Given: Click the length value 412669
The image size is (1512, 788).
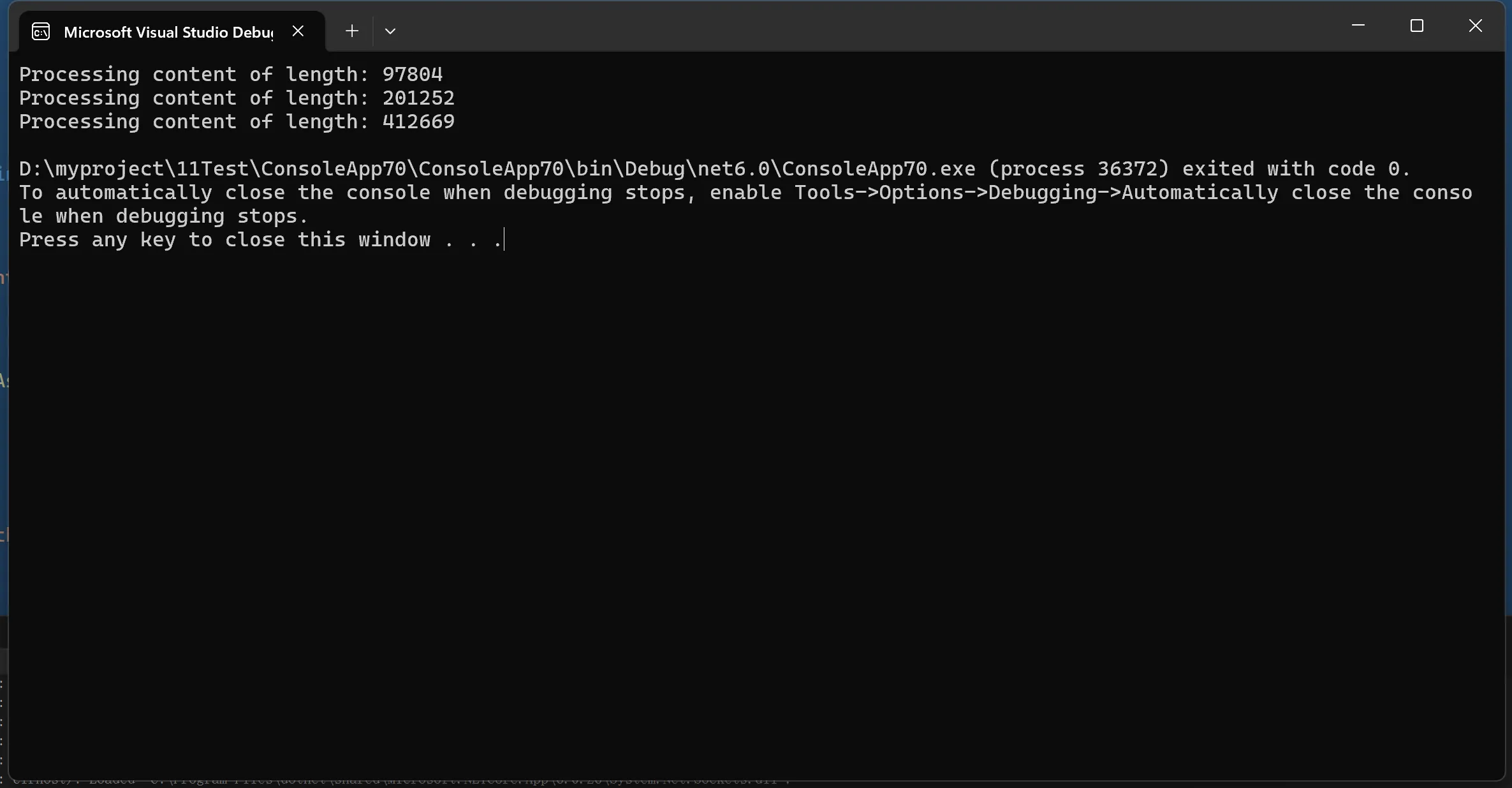Looking at the screenshot, I should point(418,122).
